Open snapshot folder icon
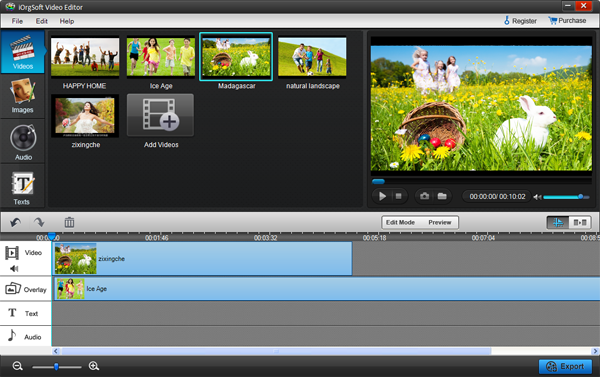Screen dimensions: 600x377 point(442,196)
